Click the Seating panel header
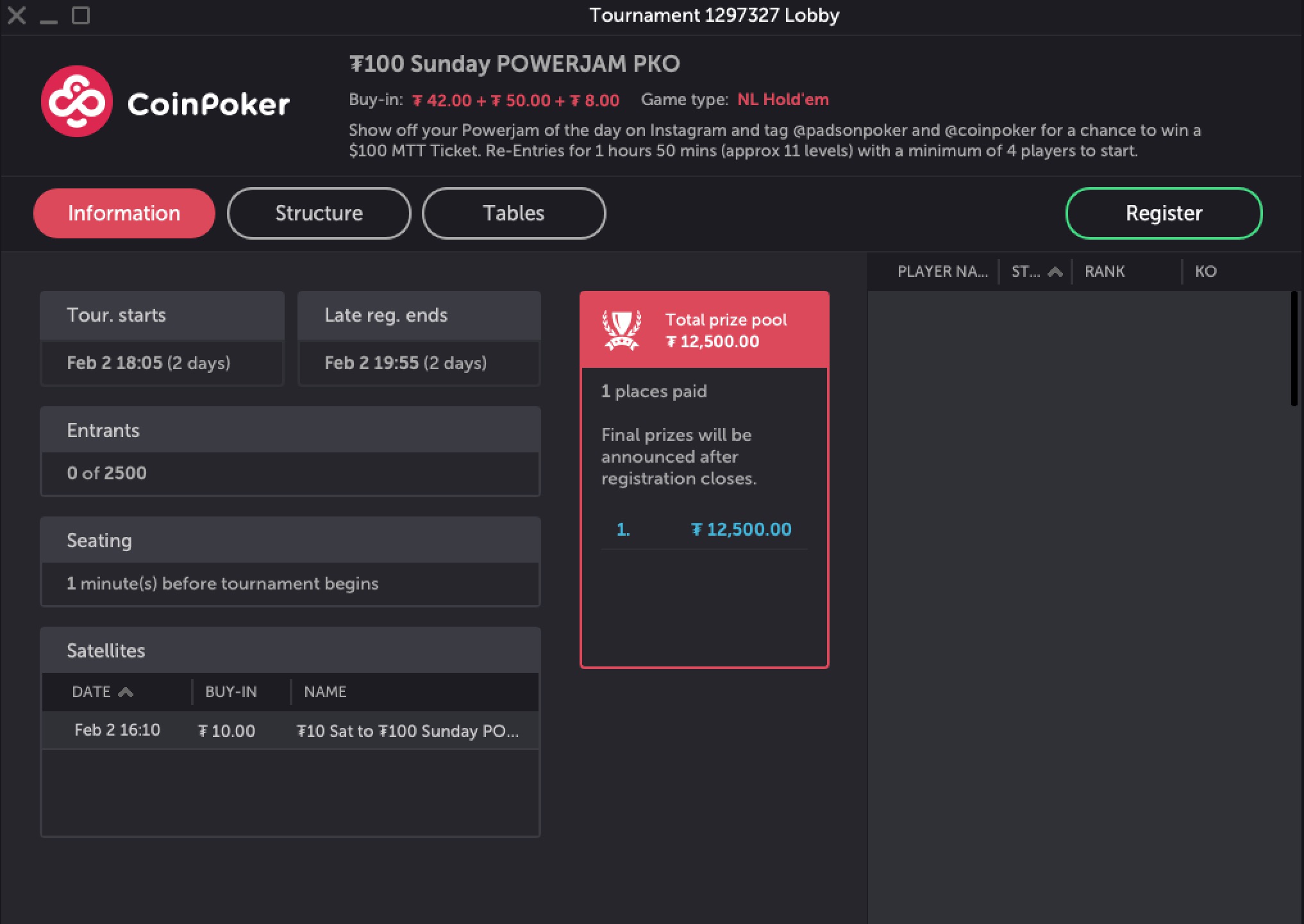Viewport: 1304px width, 924px height. (290, 541)
